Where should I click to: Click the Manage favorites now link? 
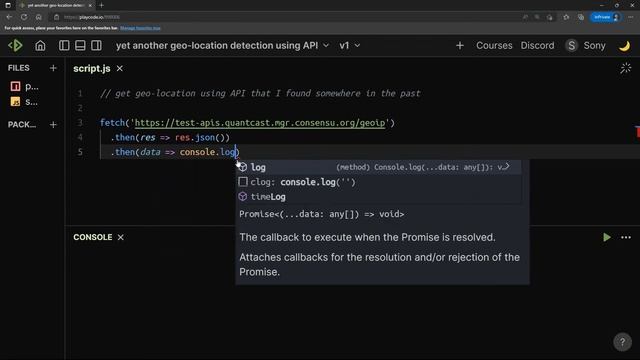click(x=140, y=28)
